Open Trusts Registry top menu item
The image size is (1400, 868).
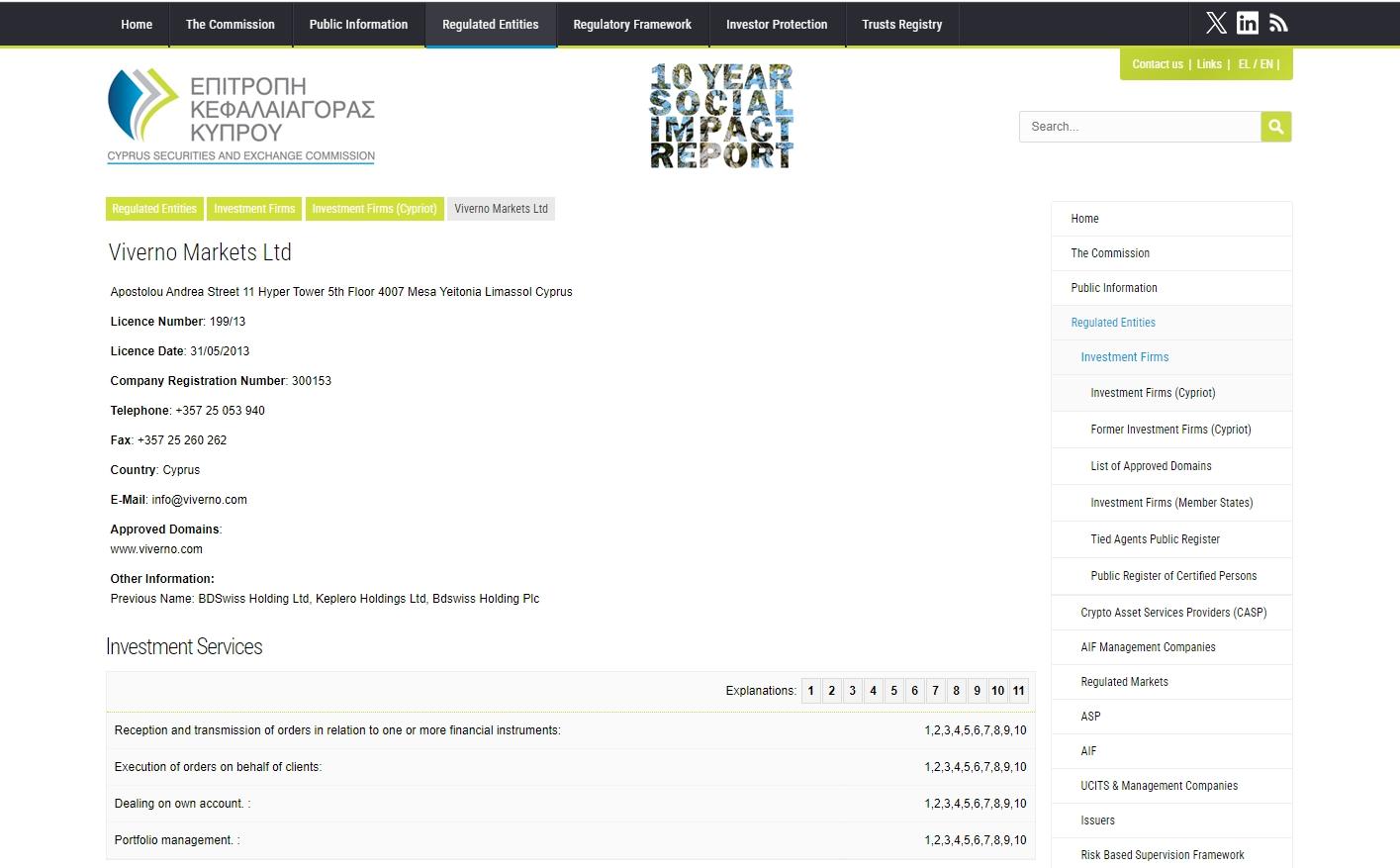pos(902,24)
